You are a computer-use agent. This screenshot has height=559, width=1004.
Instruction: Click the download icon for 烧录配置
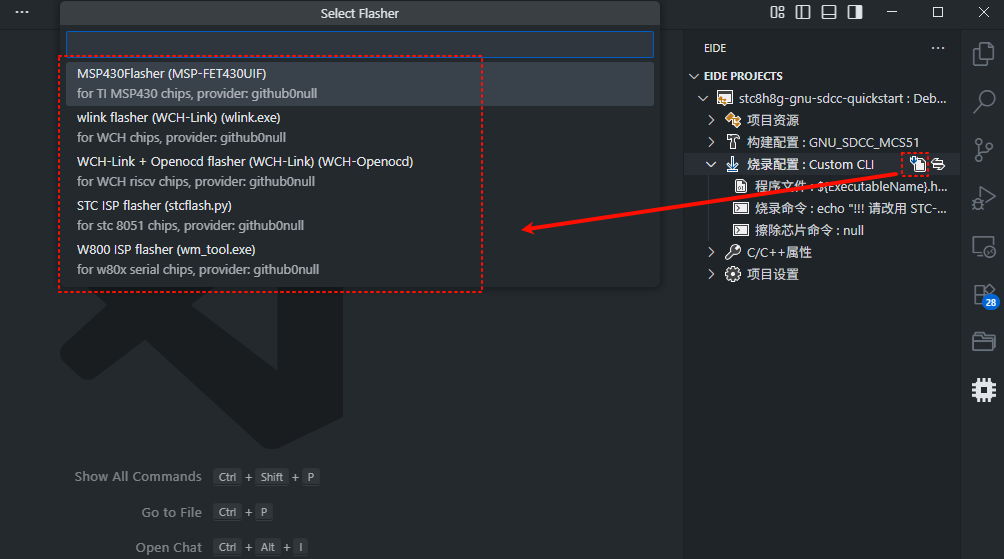pos(733,165)
